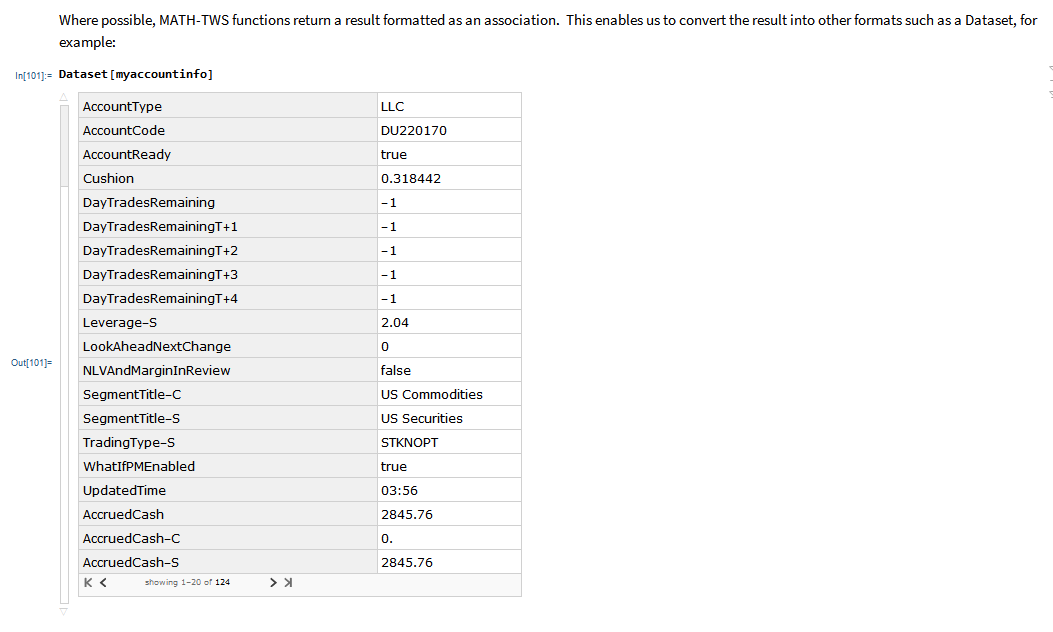Viewport: 1053px width, 632px height.
Task: Click the US Securities value cell
Action: (x=449, y=418)
